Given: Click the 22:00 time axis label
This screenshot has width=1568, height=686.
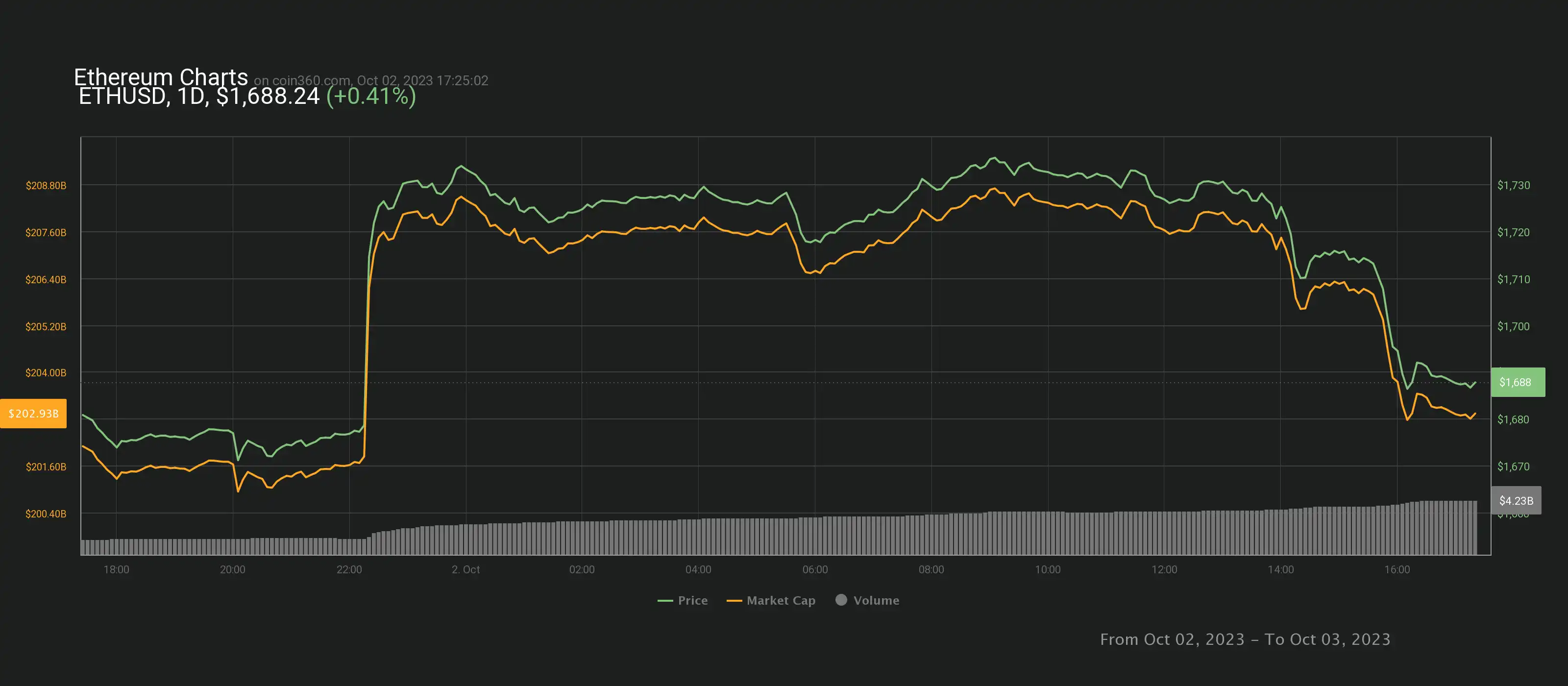Looking at the screenshot, I should click(349, 569).
